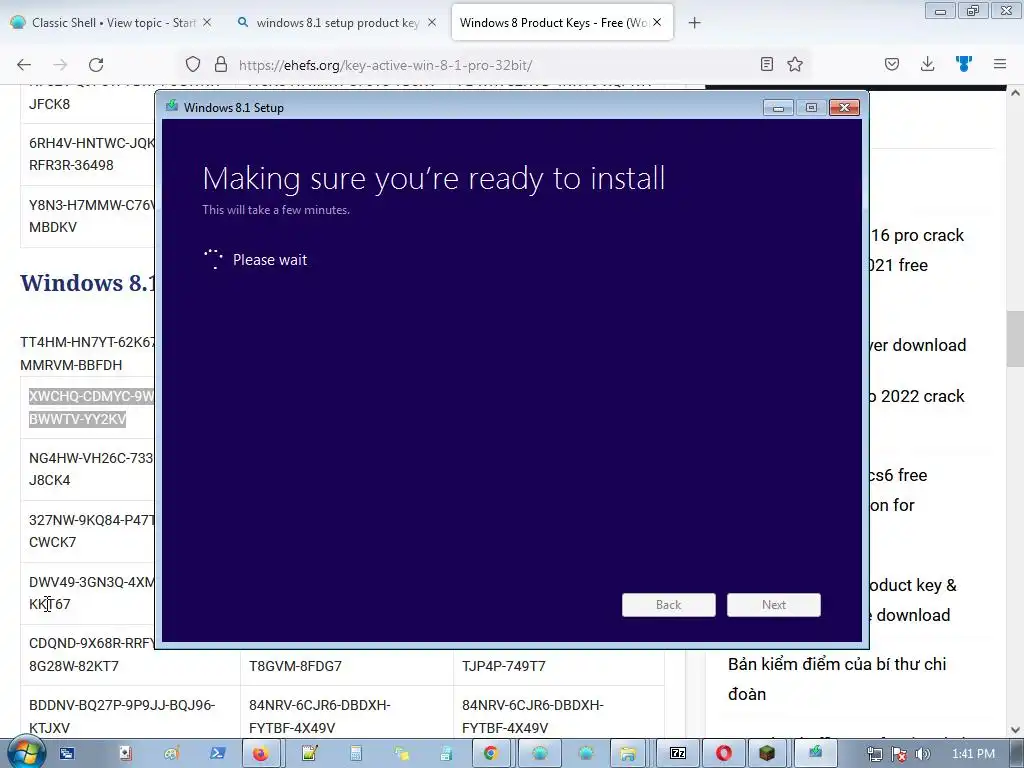Go back using the browser back arrow

pyautogui.click(x=24, y=65)
